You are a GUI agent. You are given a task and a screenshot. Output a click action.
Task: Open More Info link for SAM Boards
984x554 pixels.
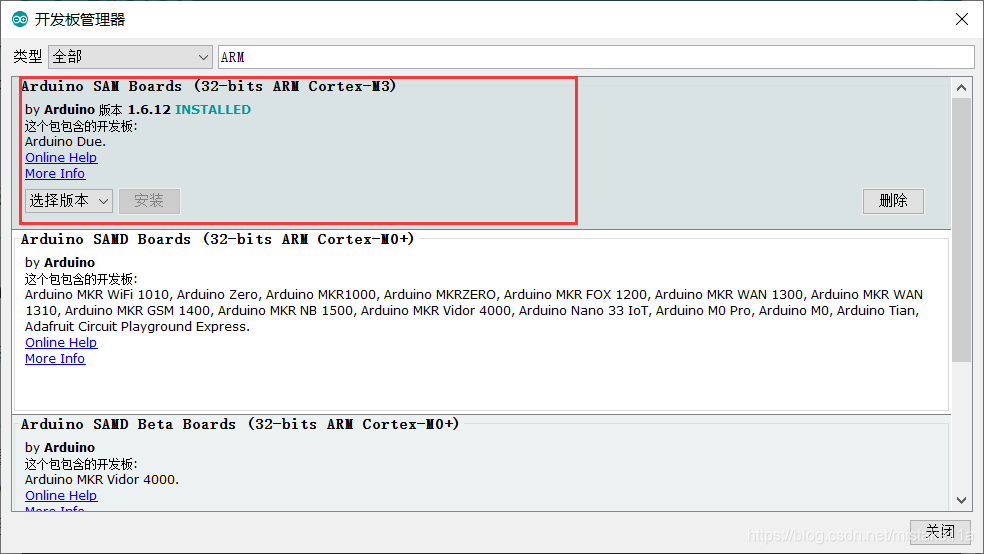[x=55, y=174]
